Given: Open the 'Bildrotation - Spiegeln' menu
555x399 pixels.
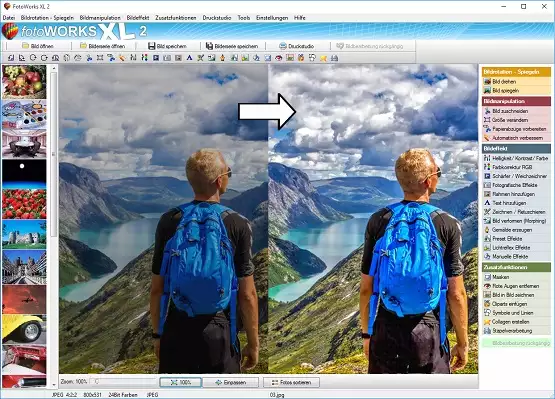Looking at the screenshot, I should tap(47, 17).
